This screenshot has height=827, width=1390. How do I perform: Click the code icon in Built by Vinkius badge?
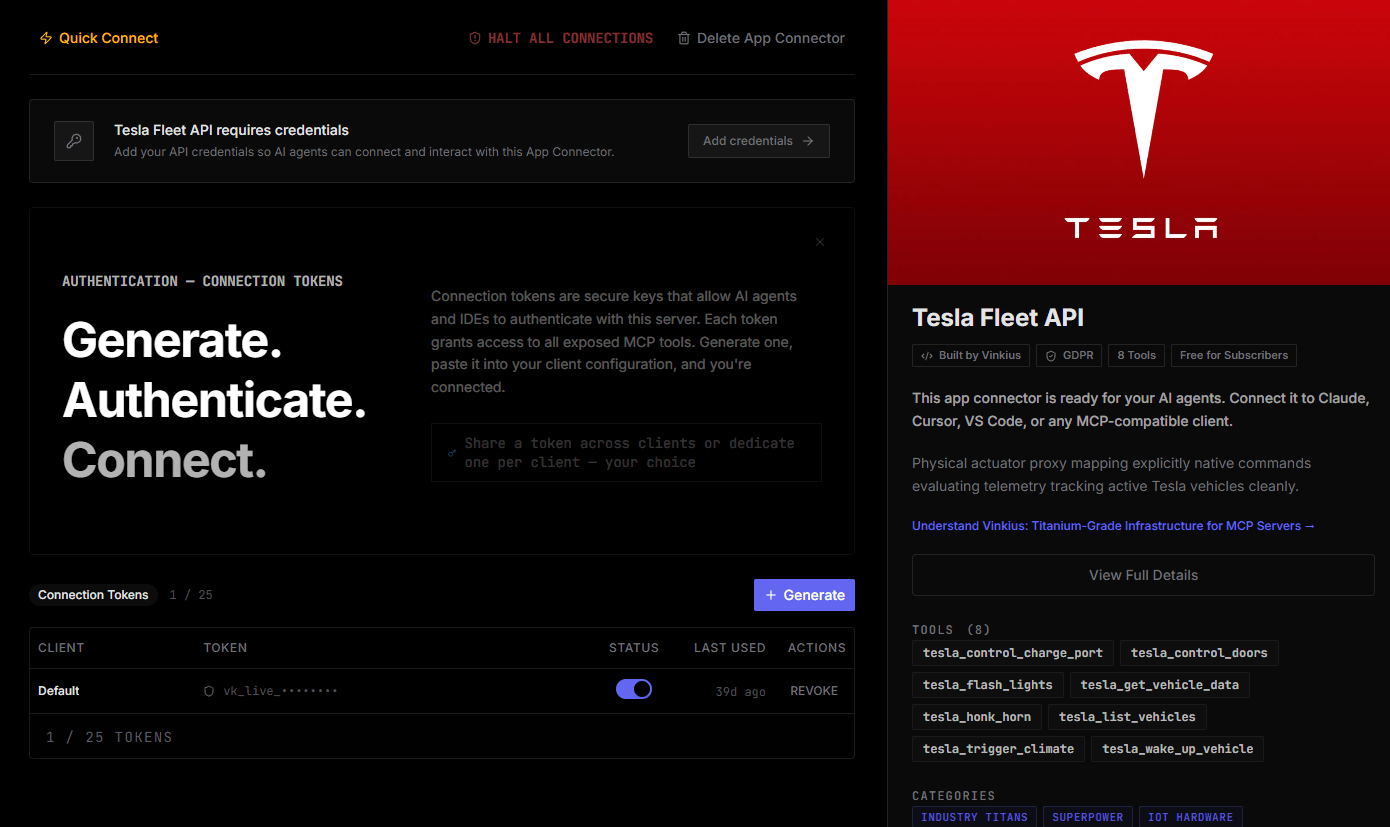[x=927, y=355]
